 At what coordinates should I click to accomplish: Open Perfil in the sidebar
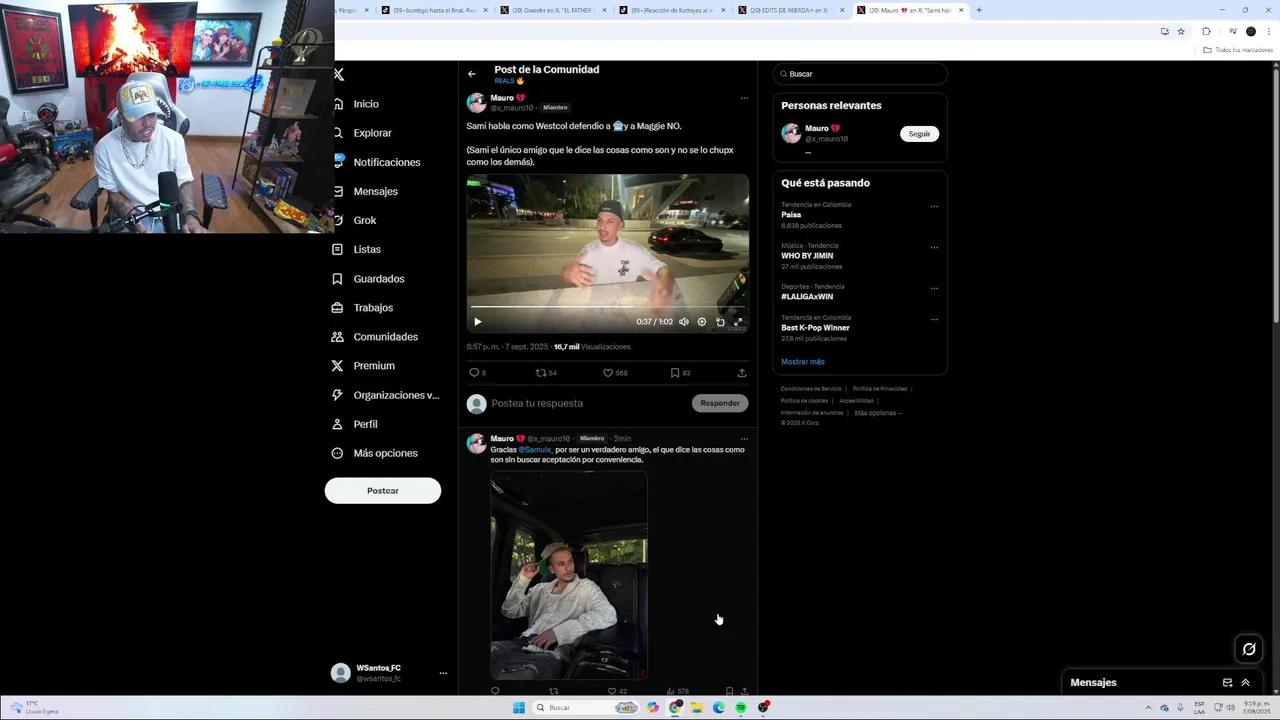(354, 424)
